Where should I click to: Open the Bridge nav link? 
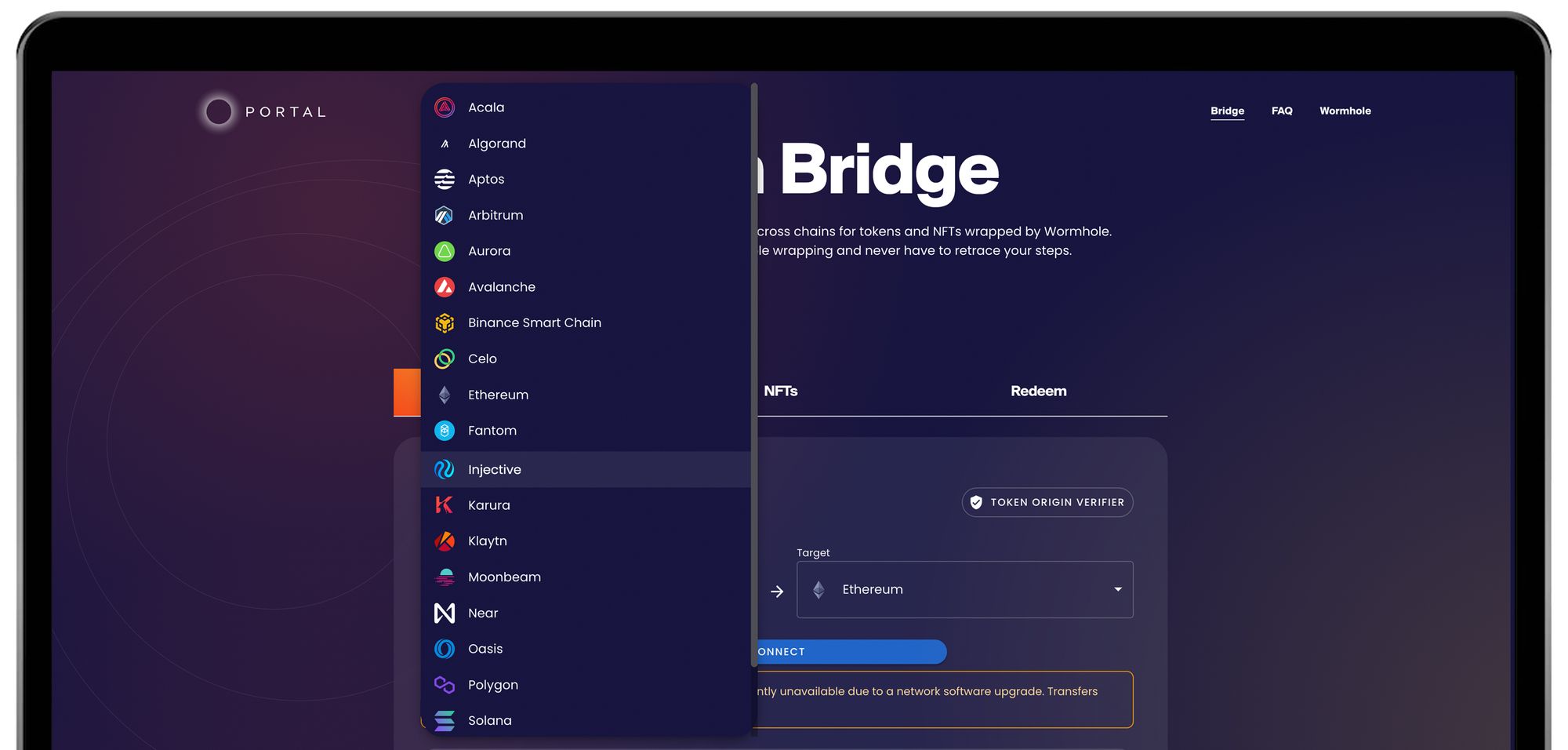1227,111
